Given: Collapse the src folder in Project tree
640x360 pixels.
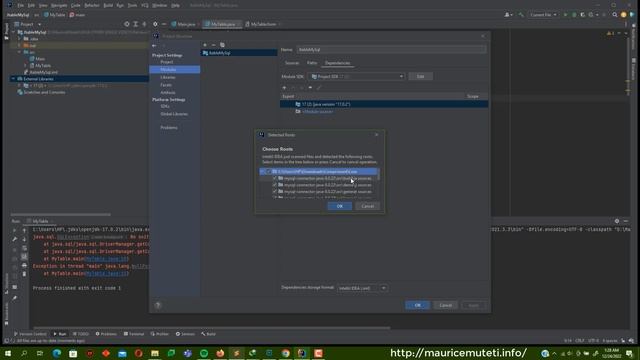Looking at the screenshot, I should (x=19, y=52).
